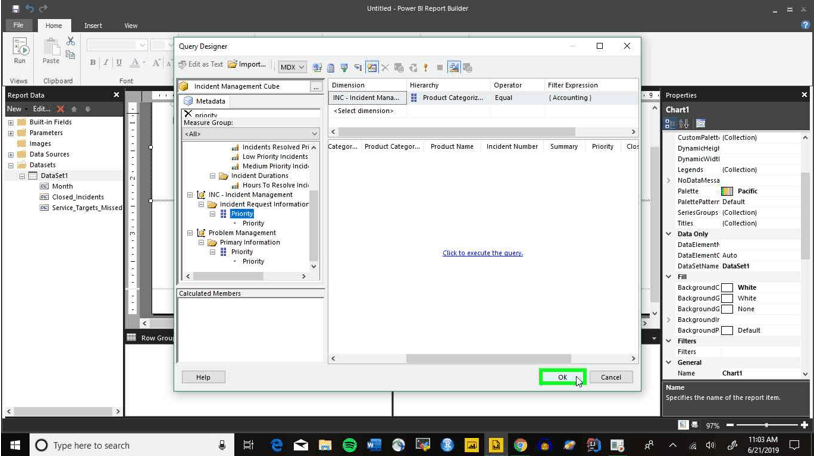This screenshot has height=457, width=816.
Task: Toggle the Design Mode icon in the query toolbar
Action: (x=454, y=67)
